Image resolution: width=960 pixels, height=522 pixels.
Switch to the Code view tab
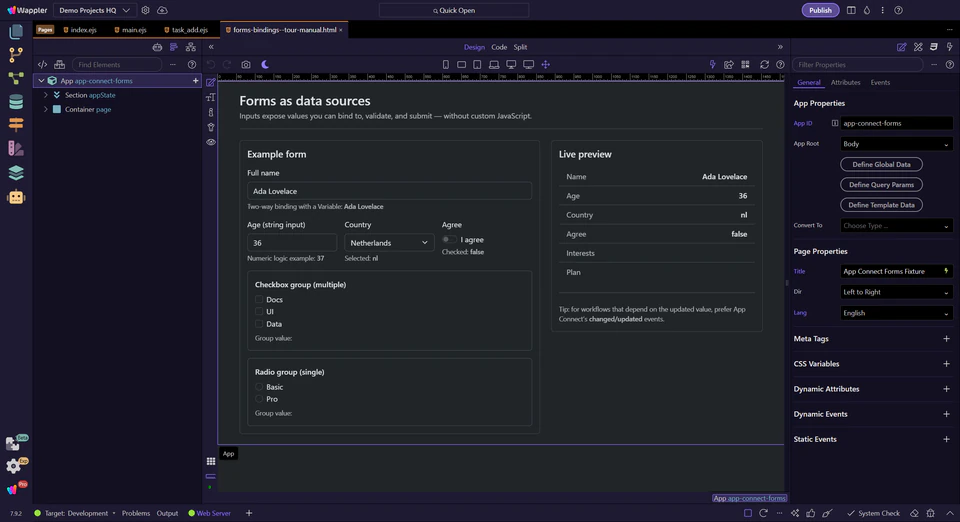coord(499,47)
